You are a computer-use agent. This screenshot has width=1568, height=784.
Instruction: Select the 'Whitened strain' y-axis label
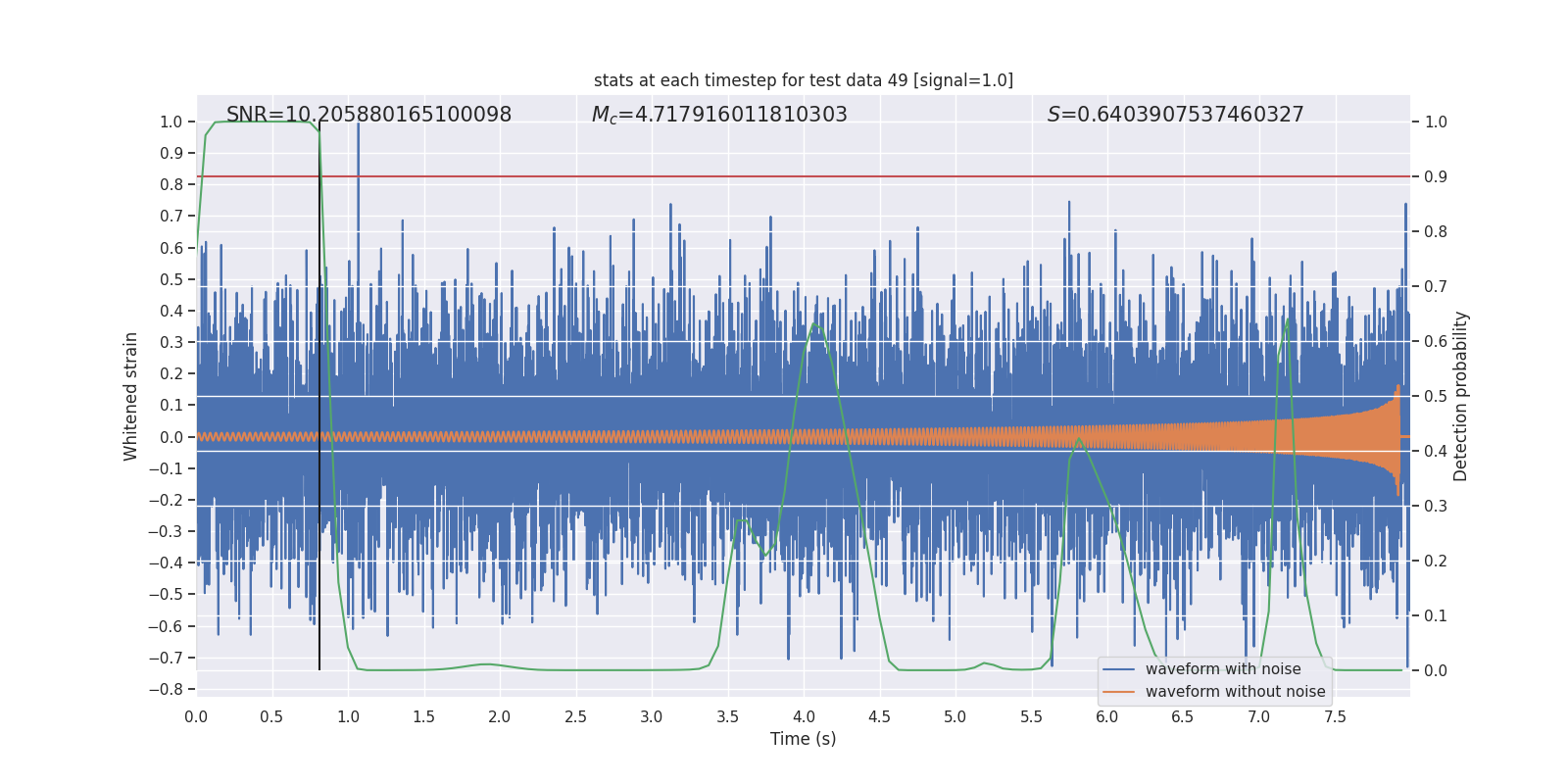tap(131, 396)
